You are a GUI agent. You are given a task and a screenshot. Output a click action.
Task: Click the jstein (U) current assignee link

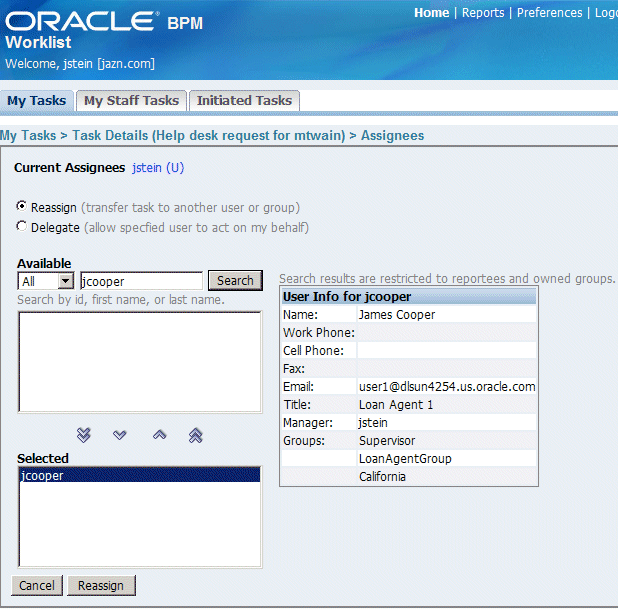tap(158, 168)
